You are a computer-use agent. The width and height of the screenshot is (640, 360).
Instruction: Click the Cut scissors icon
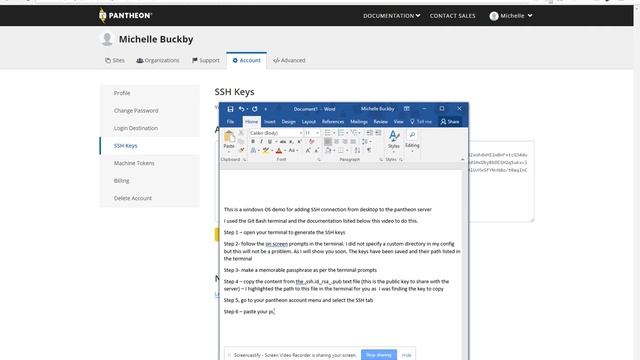(x=241, y=133)
